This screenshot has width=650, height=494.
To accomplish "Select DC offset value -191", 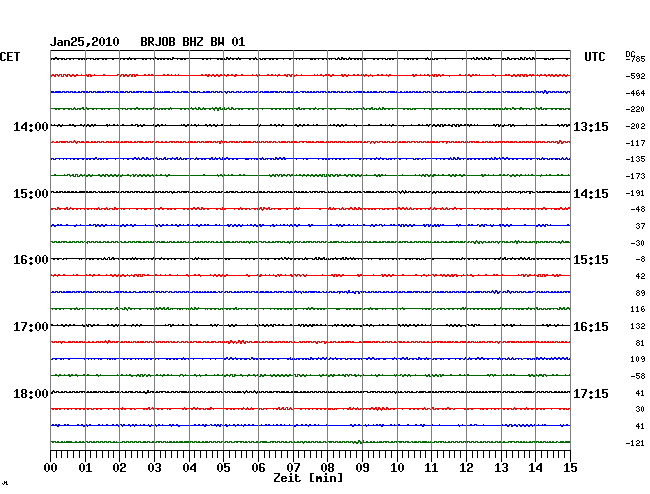I will (x=635, y=193).
